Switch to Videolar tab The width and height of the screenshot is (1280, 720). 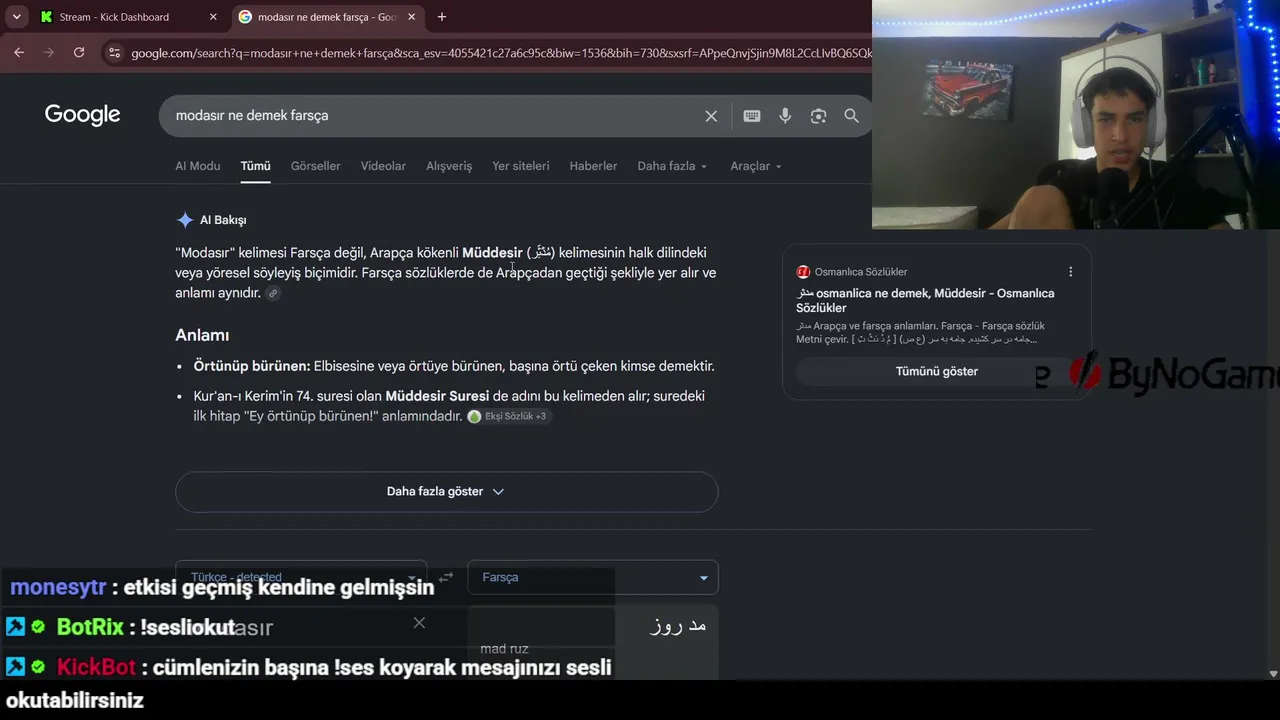tap(383, 166)
